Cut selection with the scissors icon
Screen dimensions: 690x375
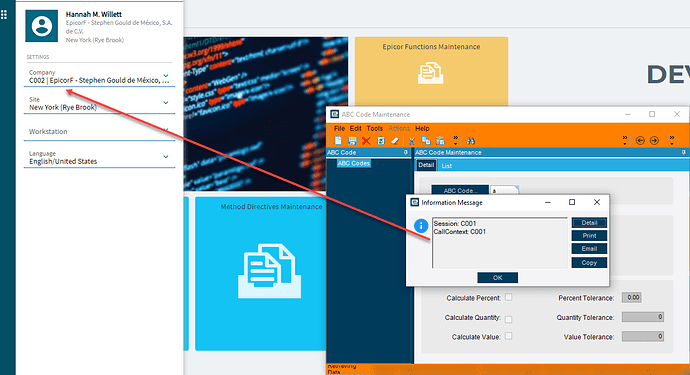click(411, 141)
